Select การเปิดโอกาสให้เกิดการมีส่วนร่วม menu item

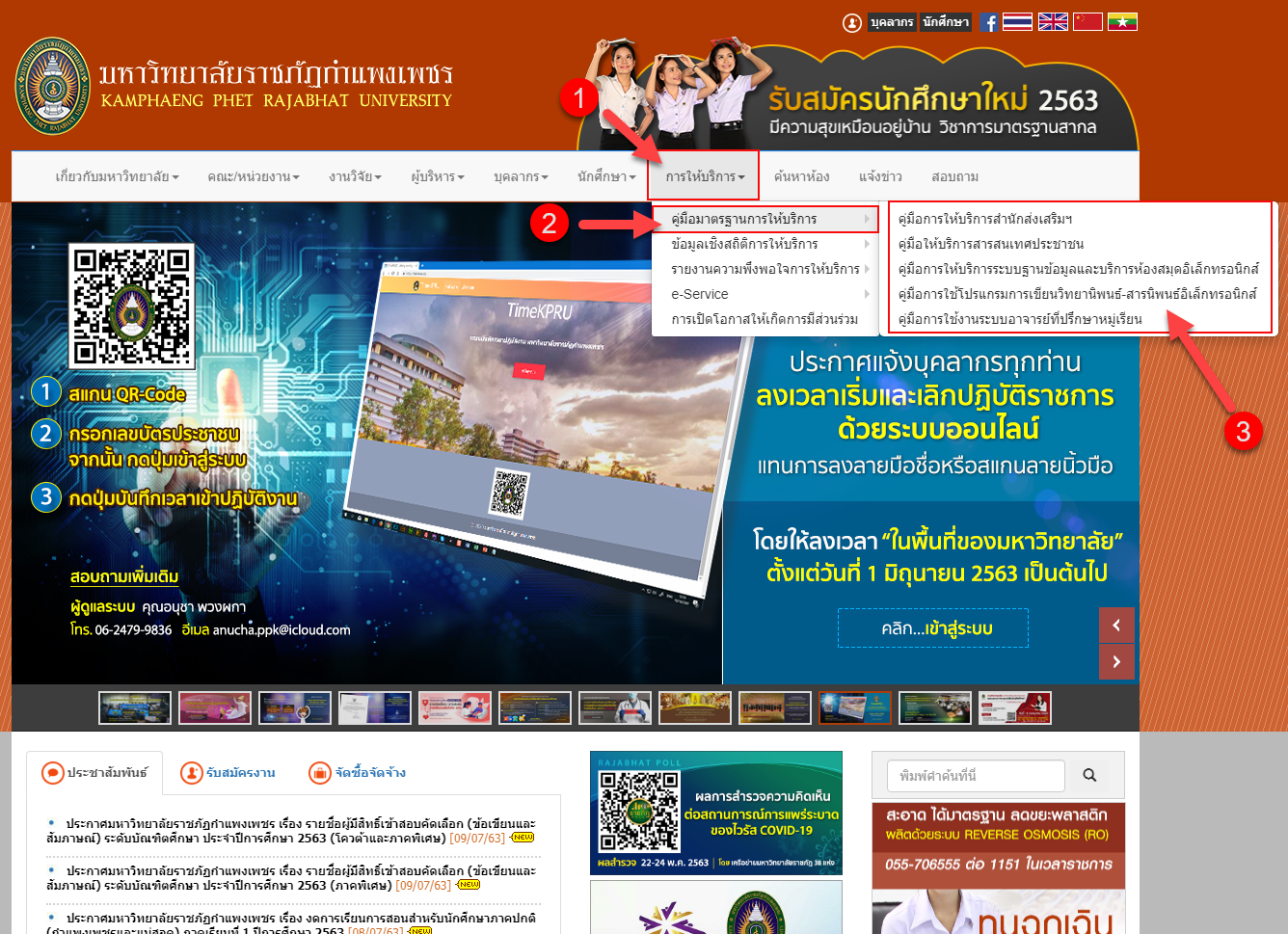click(x=765, y=319)
